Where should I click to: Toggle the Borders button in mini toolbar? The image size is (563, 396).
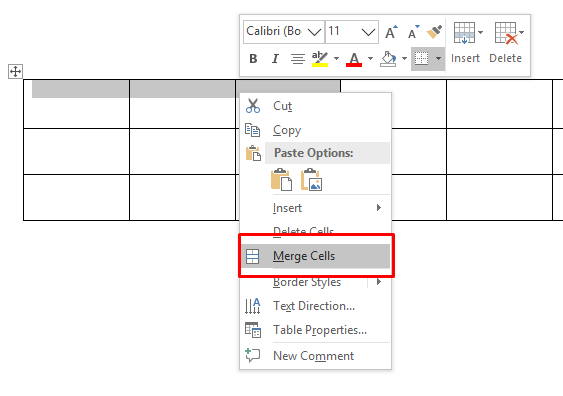(422, 59)
